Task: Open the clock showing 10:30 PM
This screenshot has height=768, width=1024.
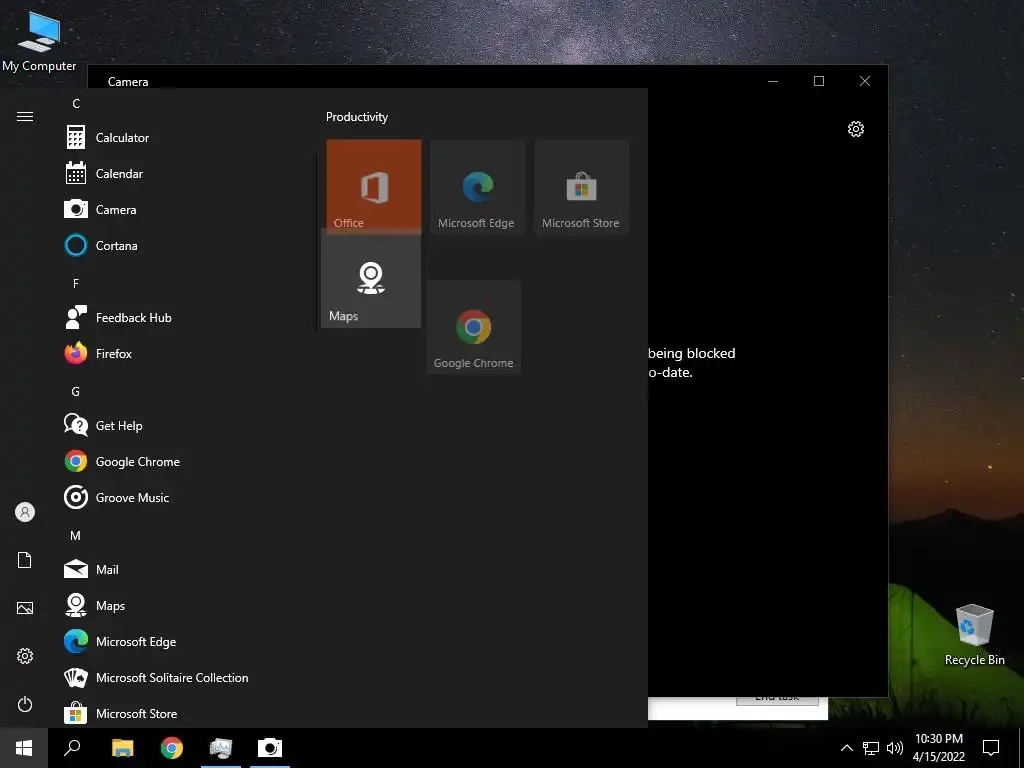Action: point(938,748)
